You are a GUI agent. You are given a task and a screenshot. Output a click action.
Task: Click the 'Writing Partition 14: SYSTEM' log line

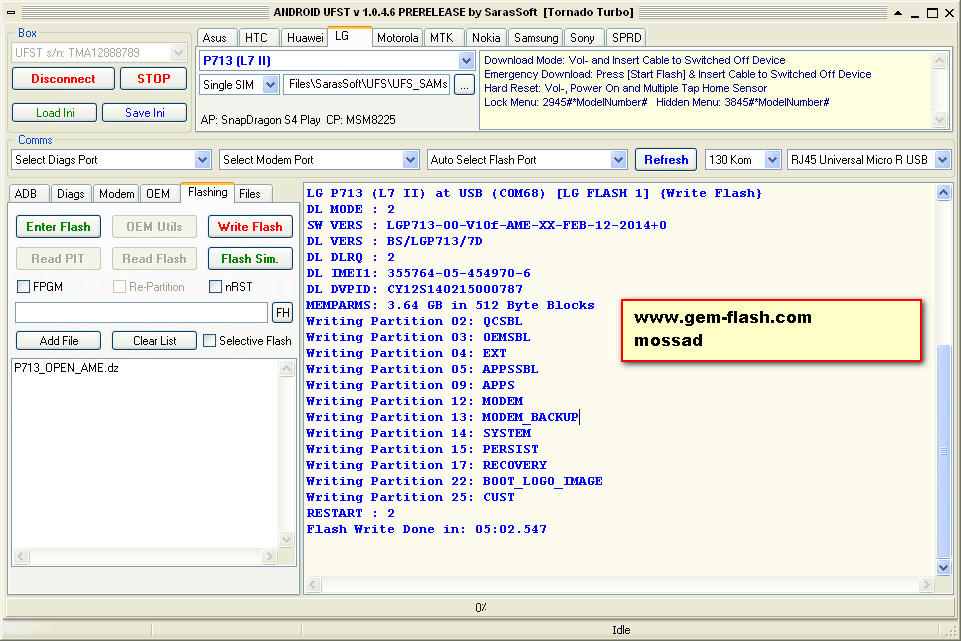click(x=419, y=433)
